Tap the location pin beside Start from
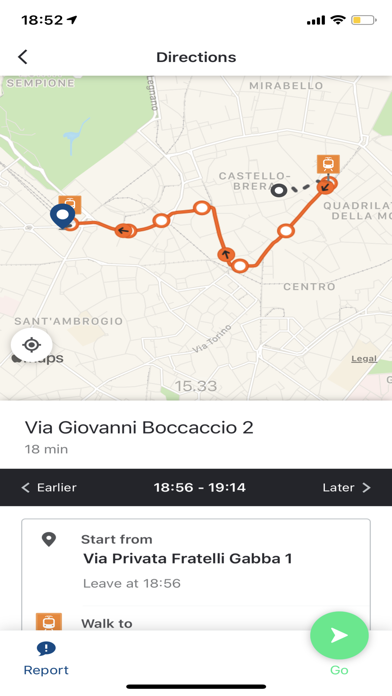392x696 pixels. 49,539
